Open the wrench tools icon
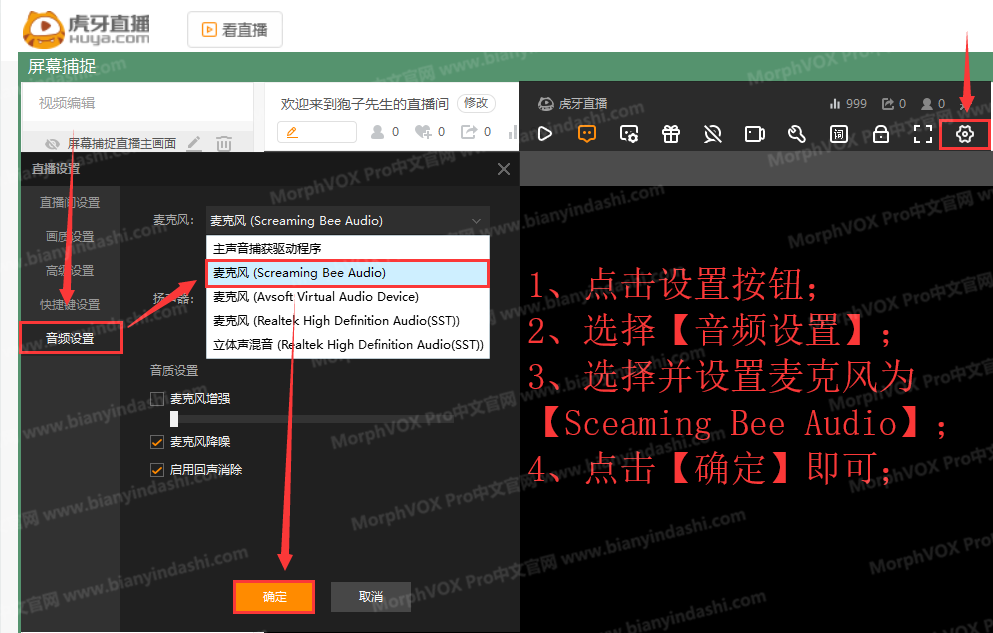993x633 pixels. [797, 134]
